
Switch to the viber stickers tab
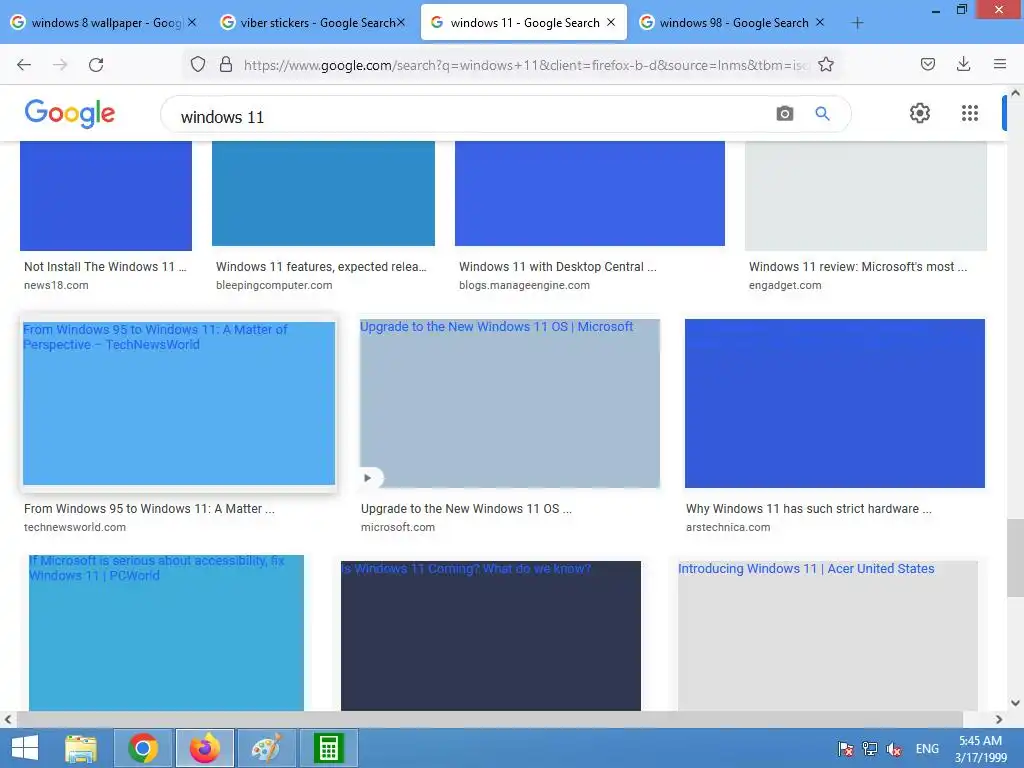[313, 23]
